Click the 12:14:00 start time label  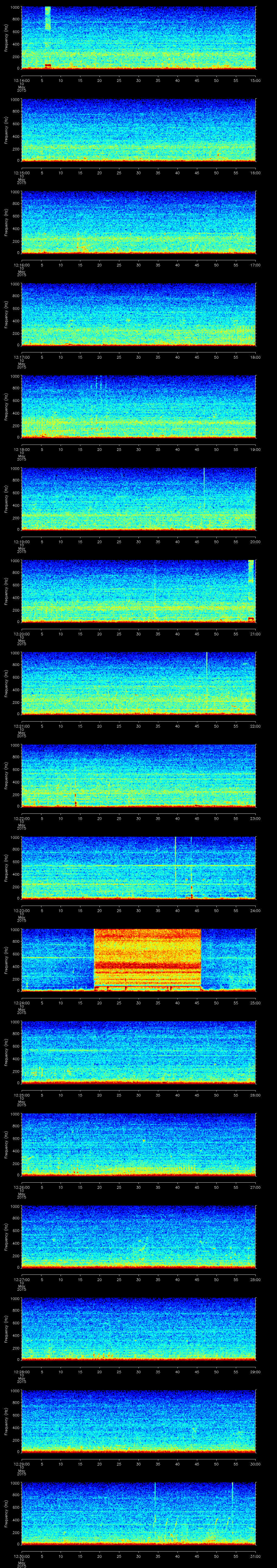pos(21,80)
